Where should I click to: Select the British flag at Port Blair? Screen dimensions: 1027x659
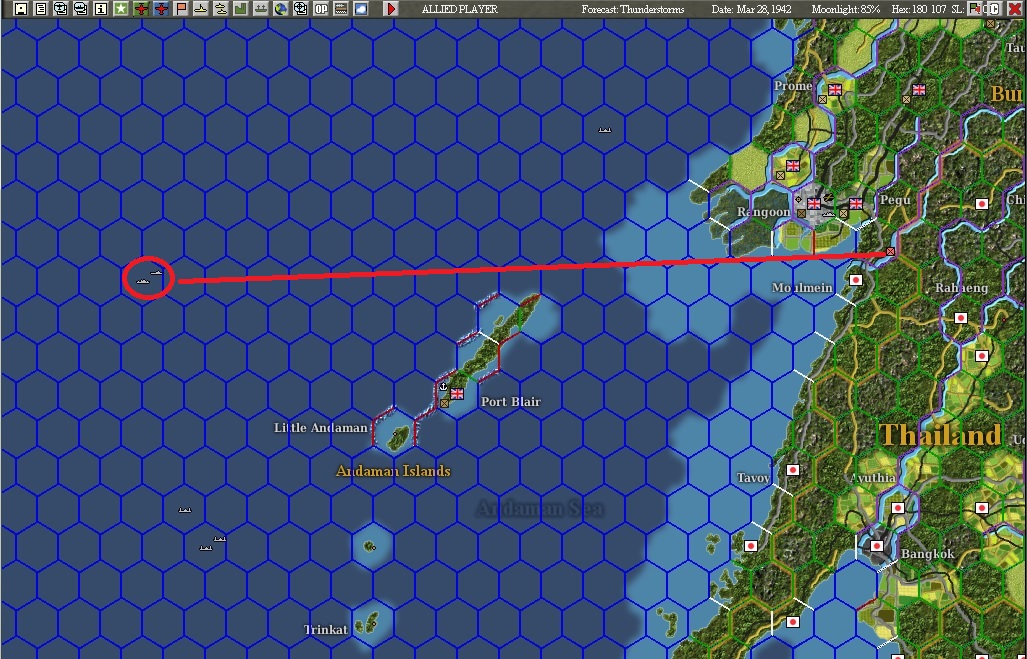(x=457, y=394)
